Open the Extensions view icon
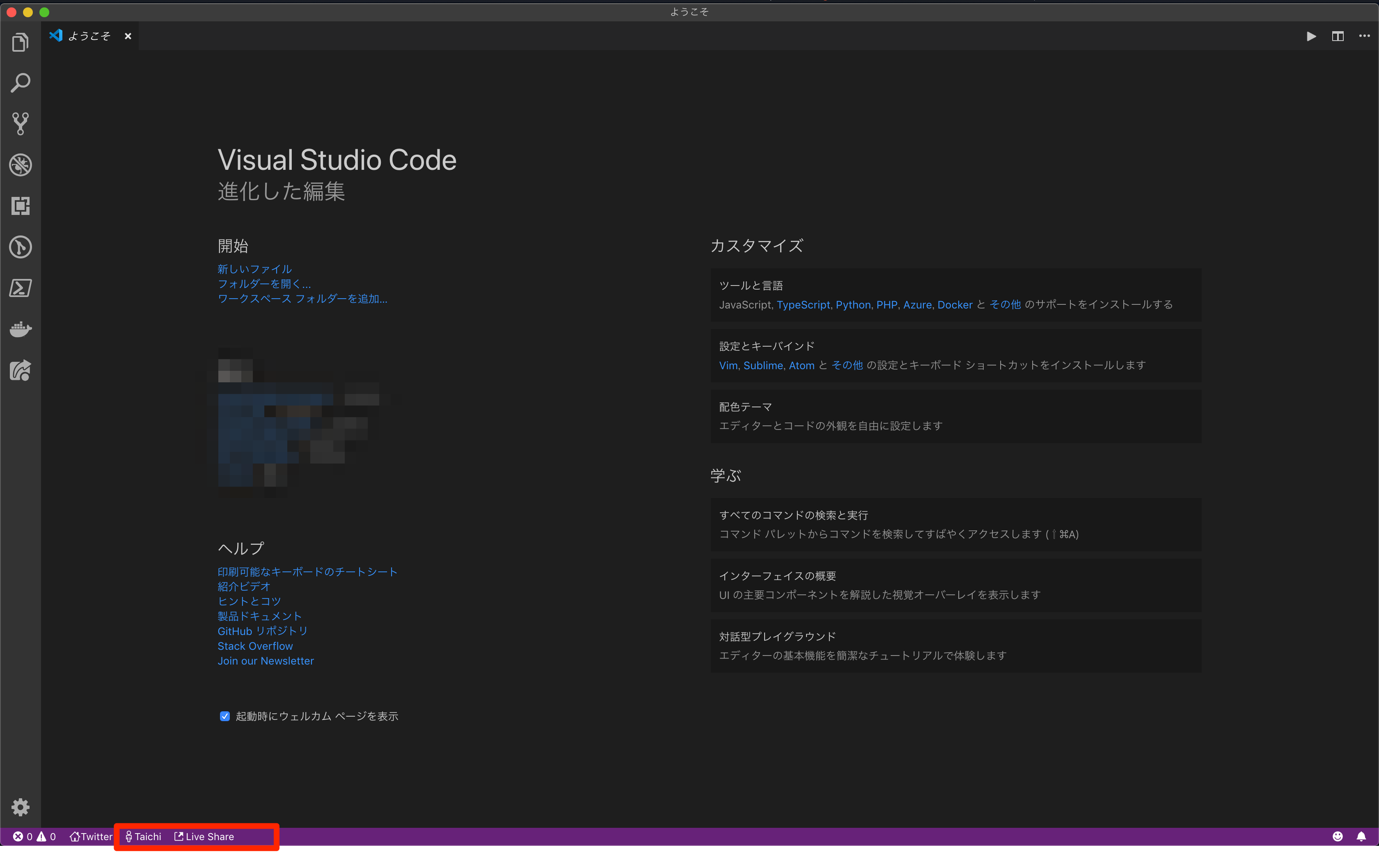1379x868 pixels. [x=20, y=206]
